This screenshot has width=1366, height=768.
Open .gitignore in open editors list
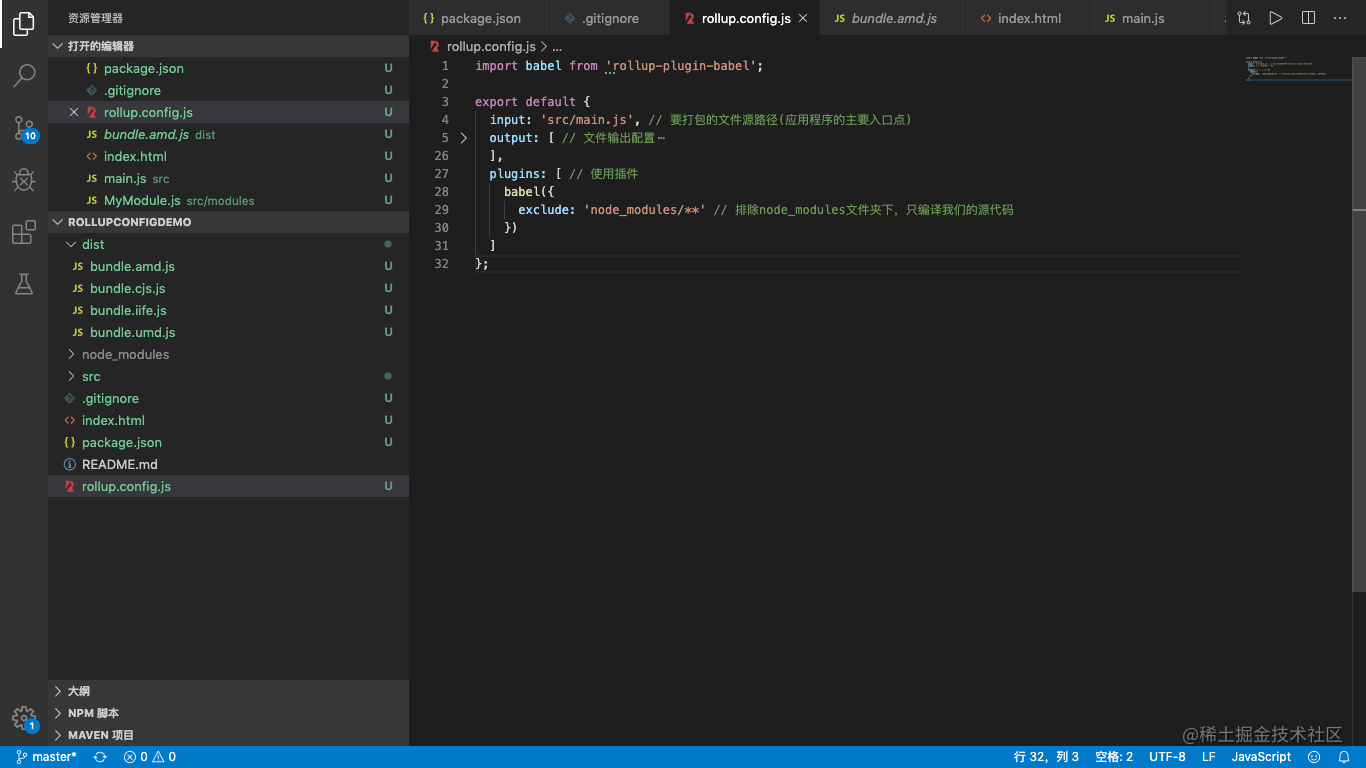(x=228, y=90)
